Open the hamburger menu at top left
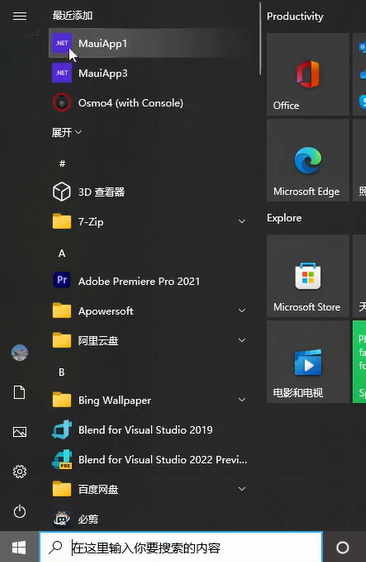 click(19, 16)
